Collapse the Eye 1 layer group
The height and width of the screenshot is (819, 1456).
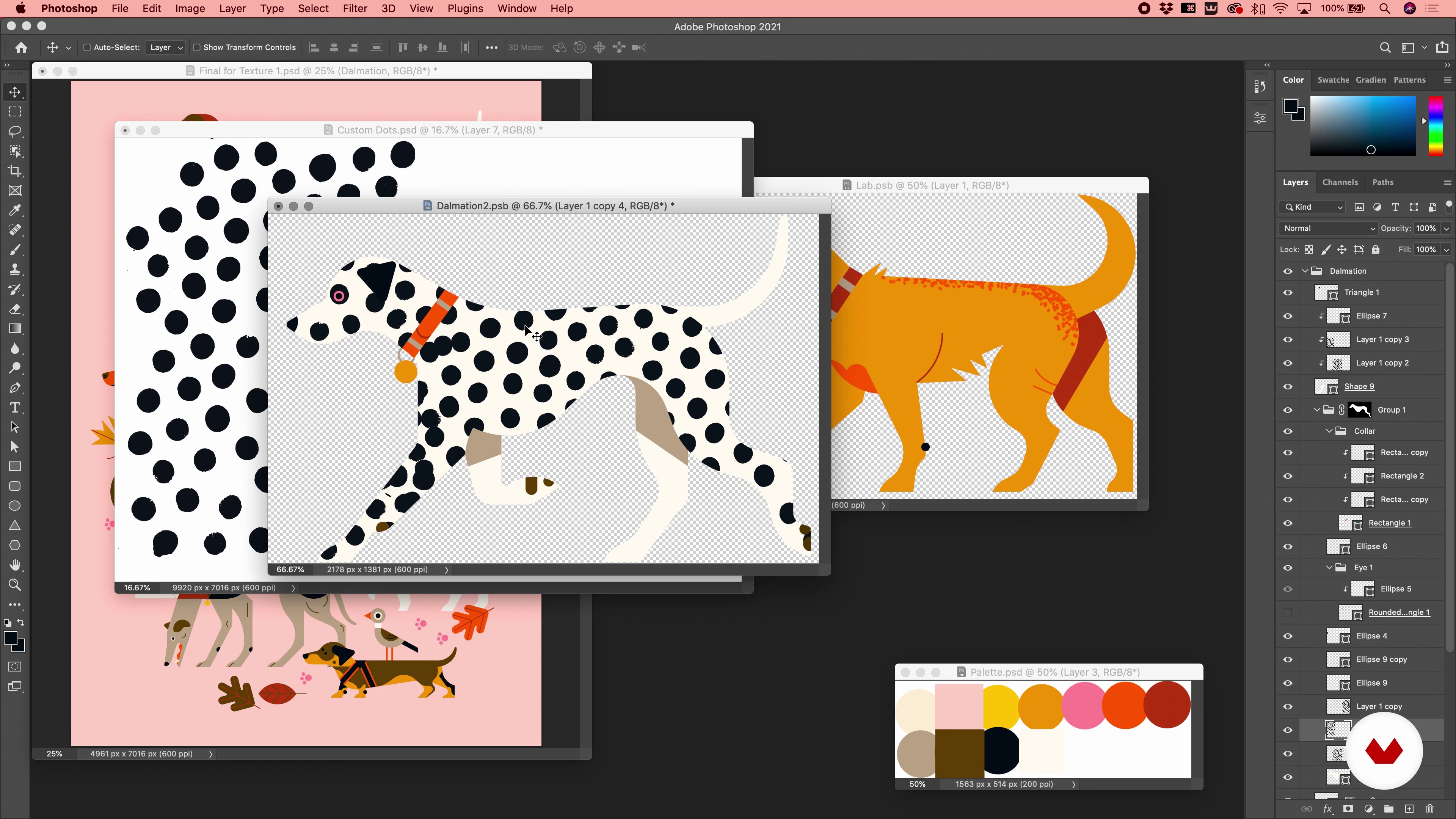[1329, 568]
